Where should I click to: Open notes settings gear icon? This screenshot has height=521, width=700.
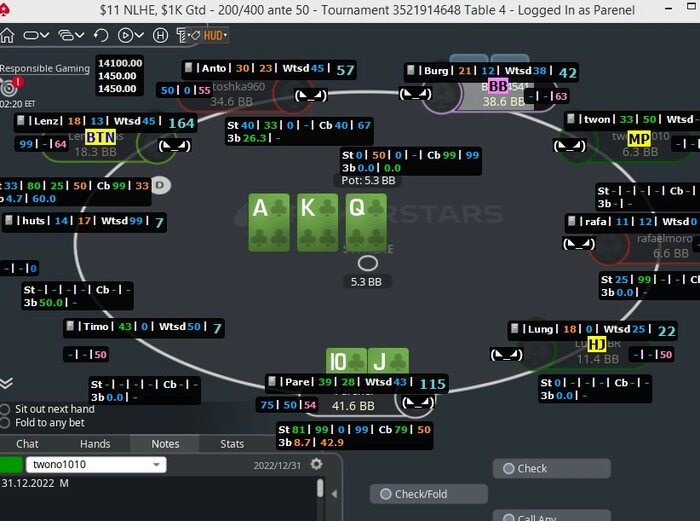click(x=316, y=464)
